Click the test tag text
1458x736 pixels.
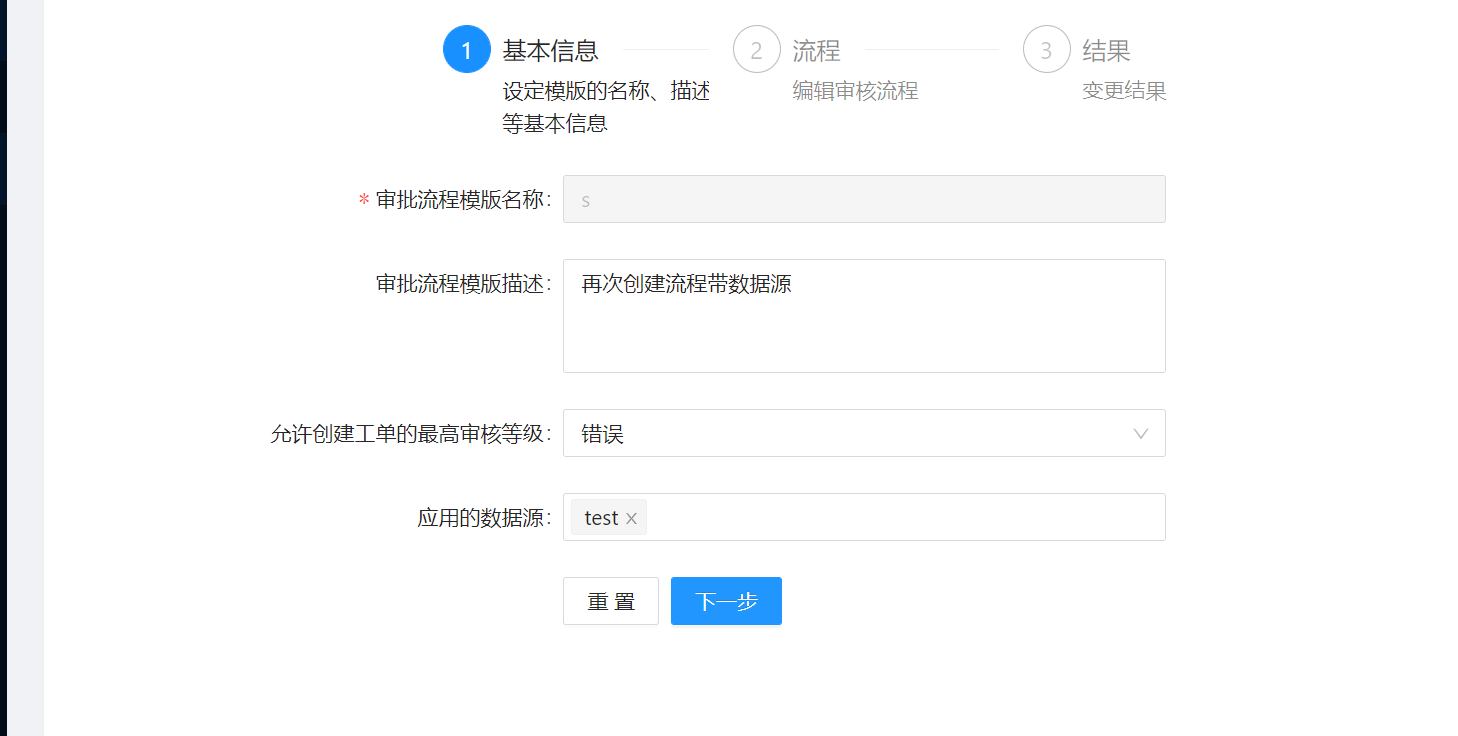tap(601, 518)
